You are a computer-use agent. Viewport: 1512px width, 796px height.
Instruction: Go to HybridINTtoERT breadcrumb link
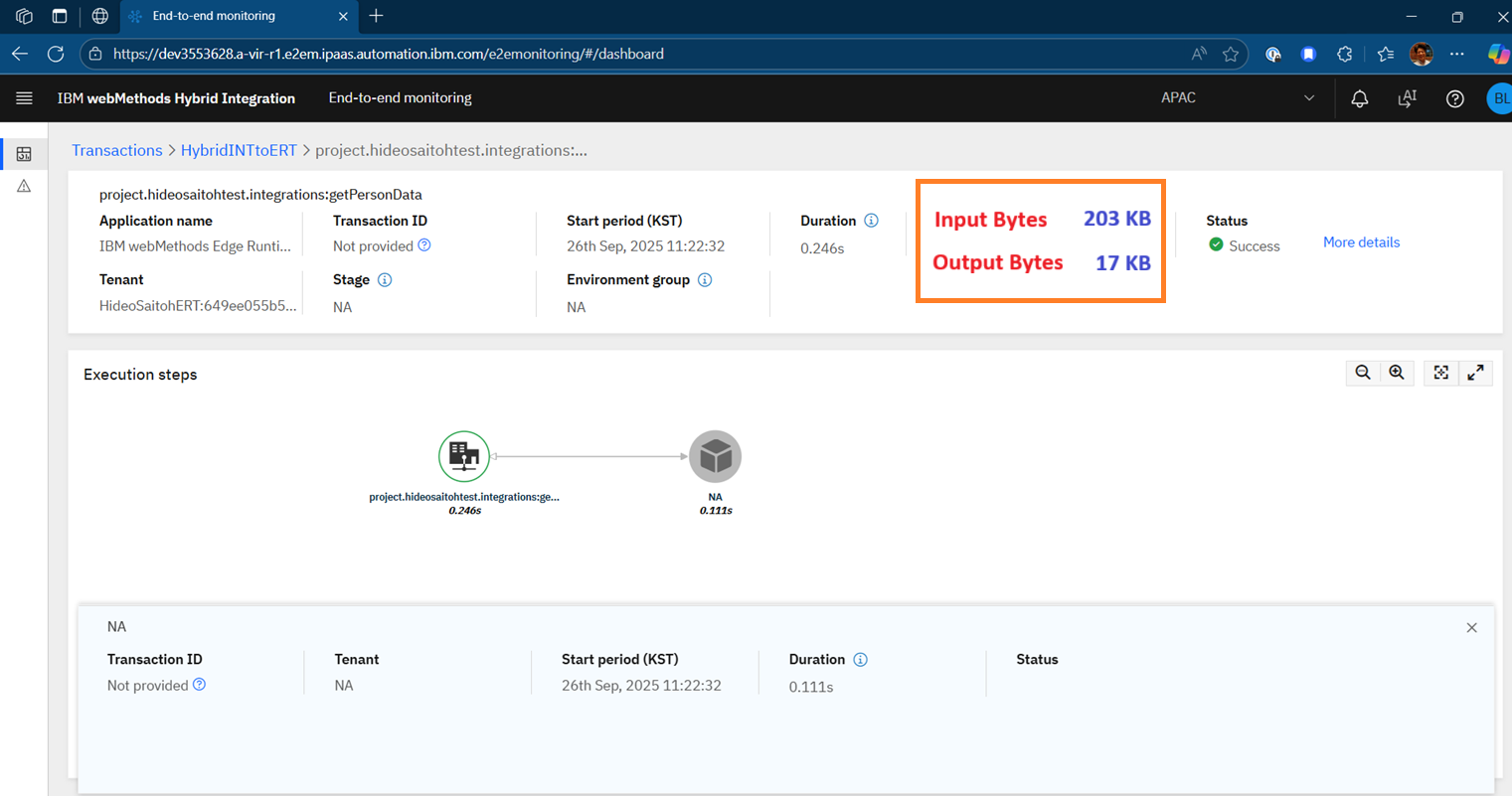pos(239,150)
